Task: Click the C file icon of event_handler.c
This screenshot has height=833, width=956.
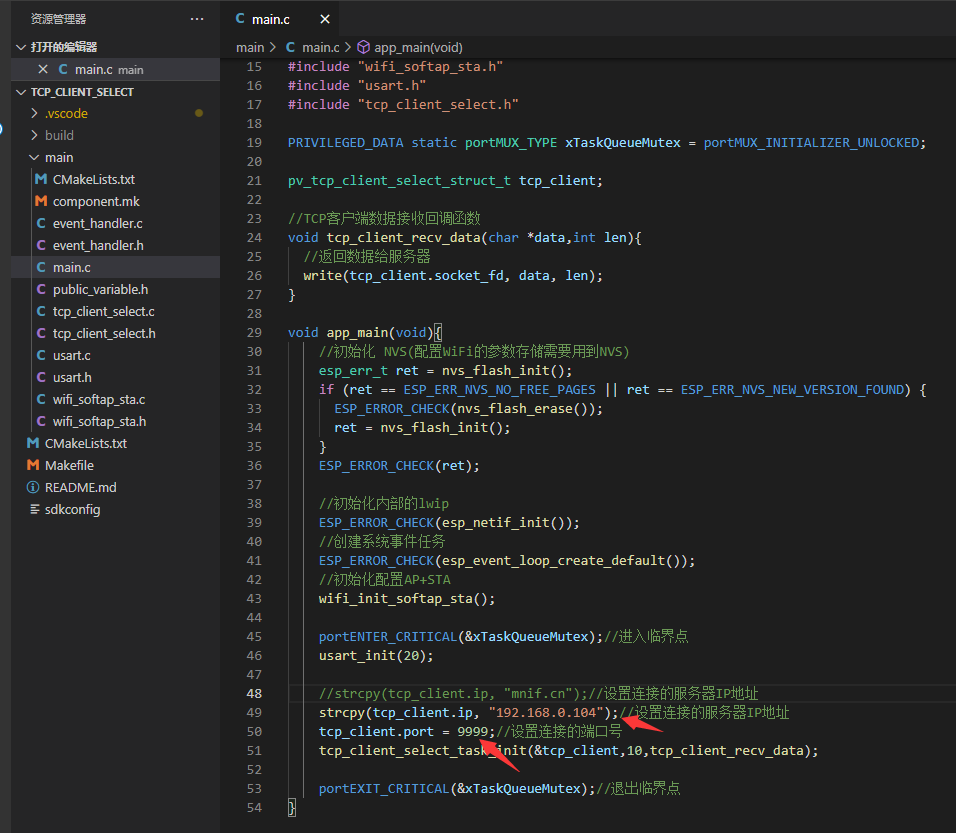Action: [x=41, y=223]
